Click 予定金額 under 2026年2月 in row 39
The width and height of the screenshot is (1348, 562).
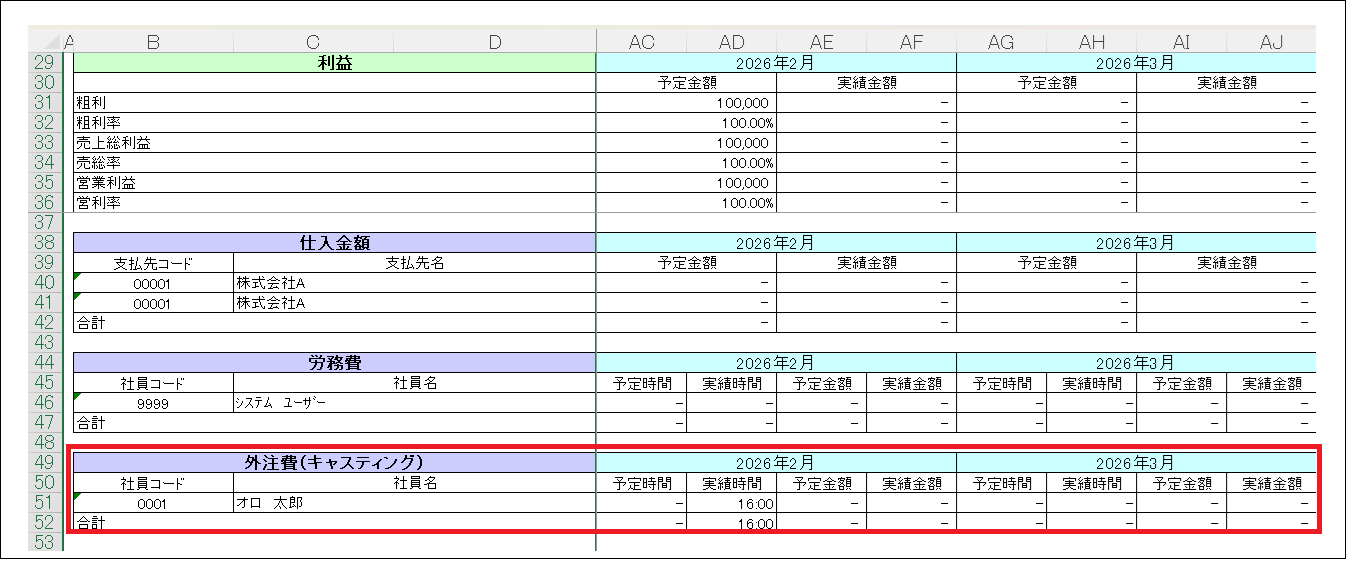click(686, 262)
